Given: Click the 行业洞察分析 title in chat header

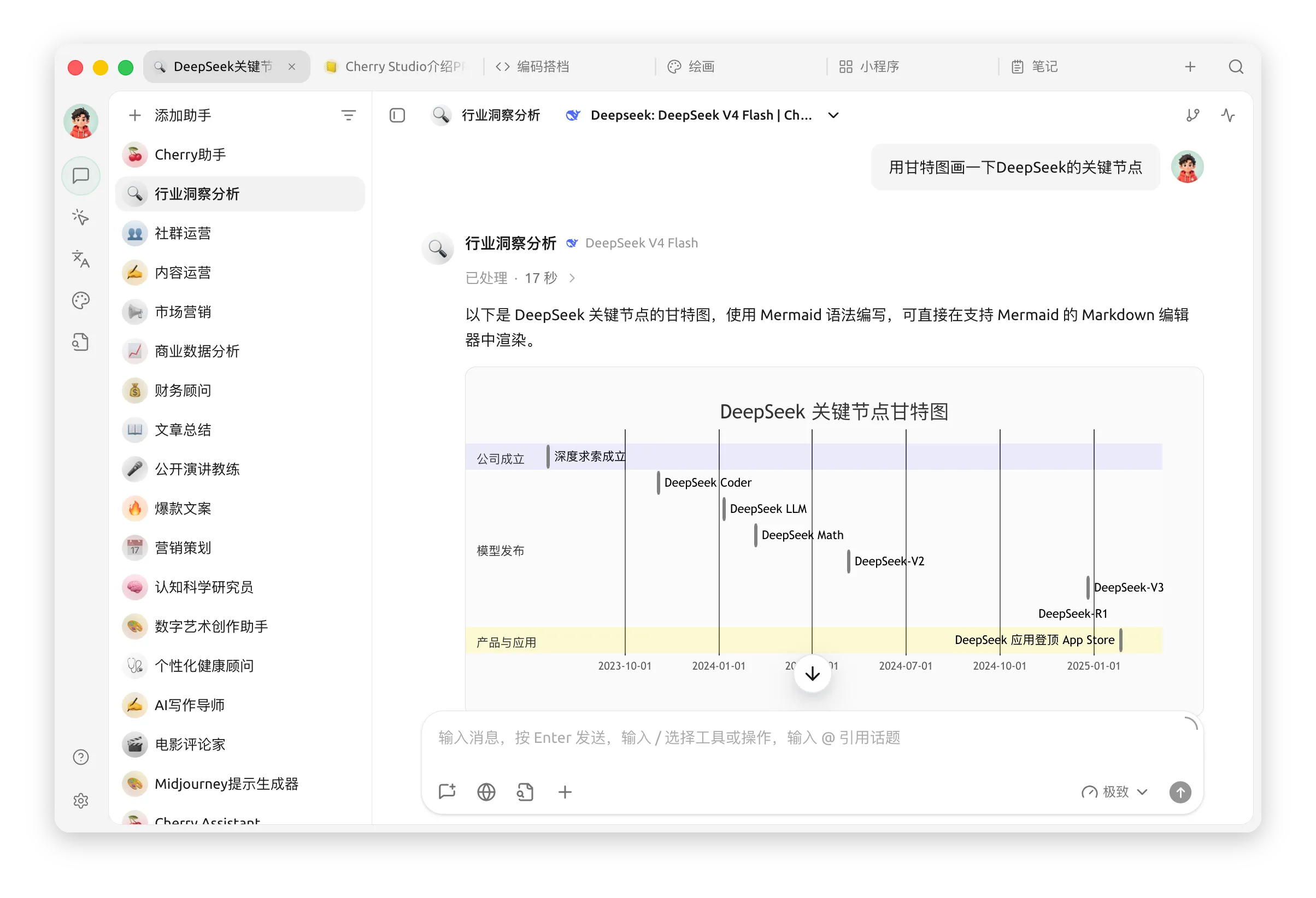Looking at the screenshot, I should tap(501, 115).
